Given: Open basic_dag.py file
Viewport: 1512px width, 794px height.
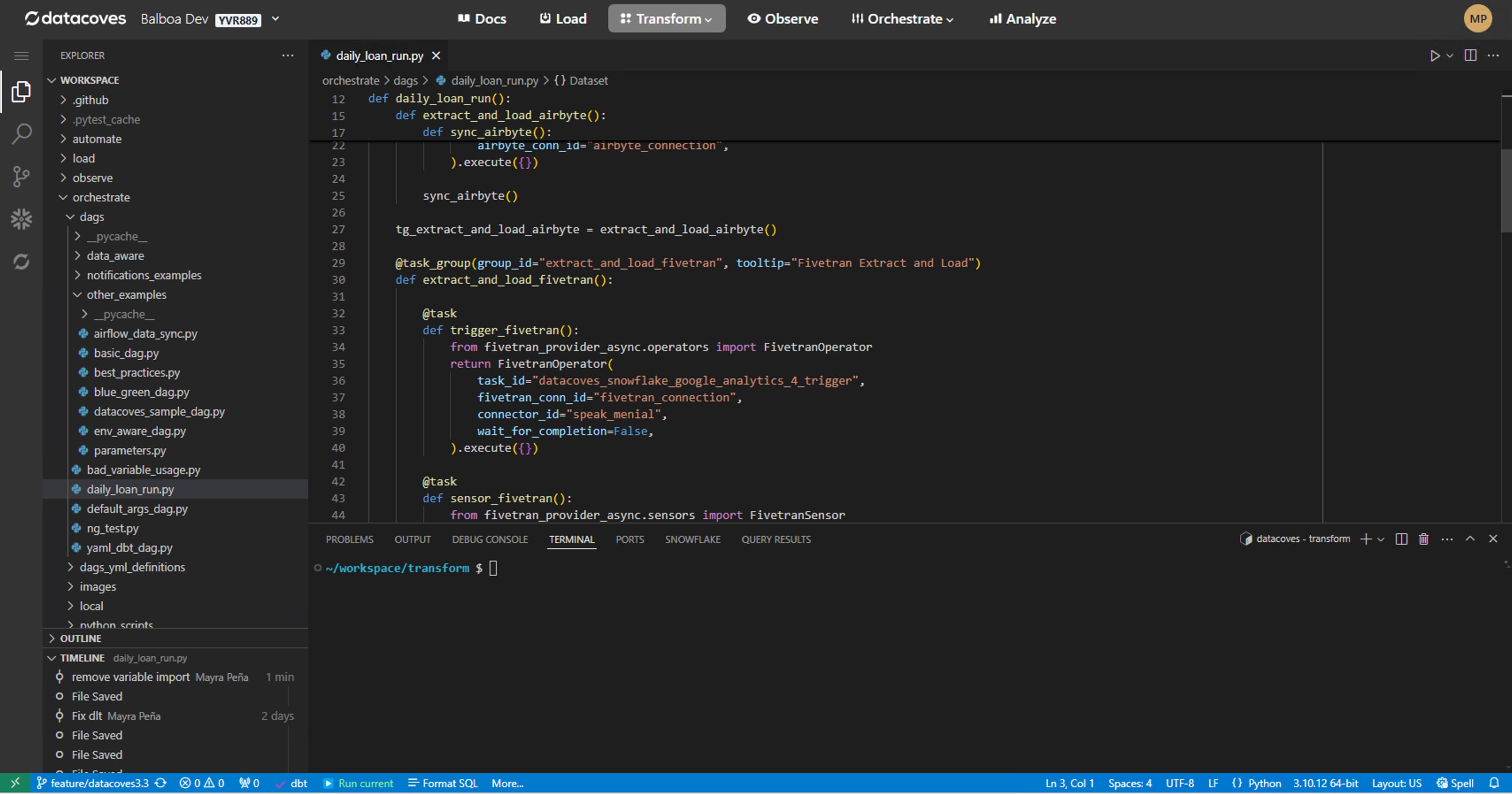Looking at the screenshot, I should (175, 353).
